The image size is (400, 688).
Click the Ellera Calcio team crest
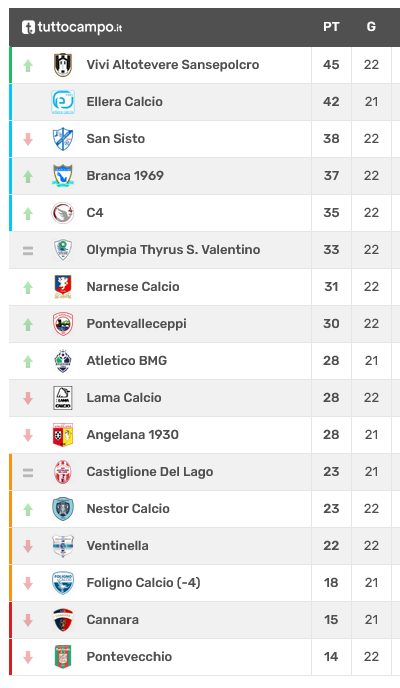(63, 102)
